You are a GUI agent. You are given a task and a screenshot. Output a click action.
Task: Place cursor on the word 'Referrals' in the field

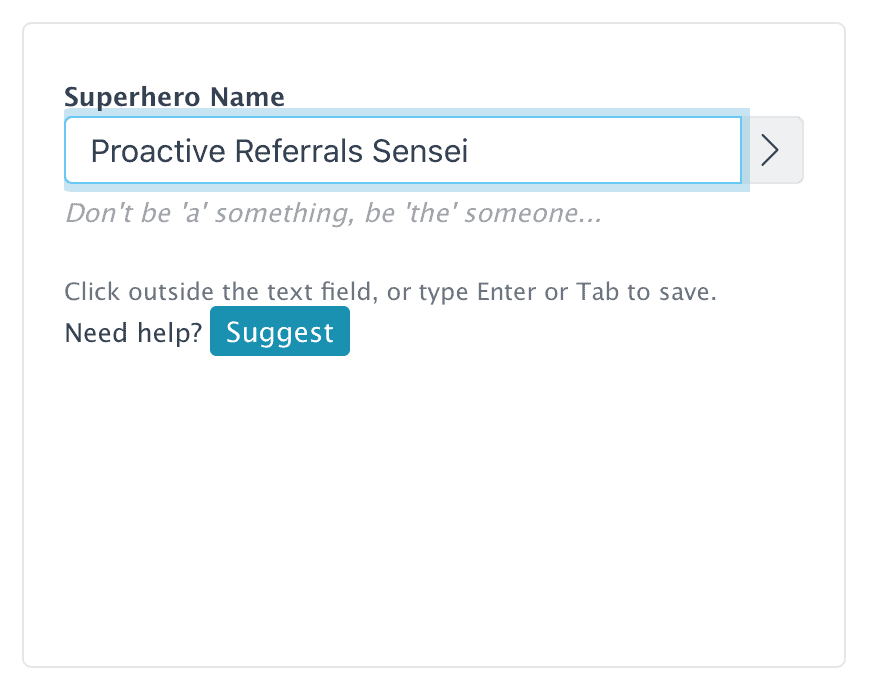[x=298, y=151]
